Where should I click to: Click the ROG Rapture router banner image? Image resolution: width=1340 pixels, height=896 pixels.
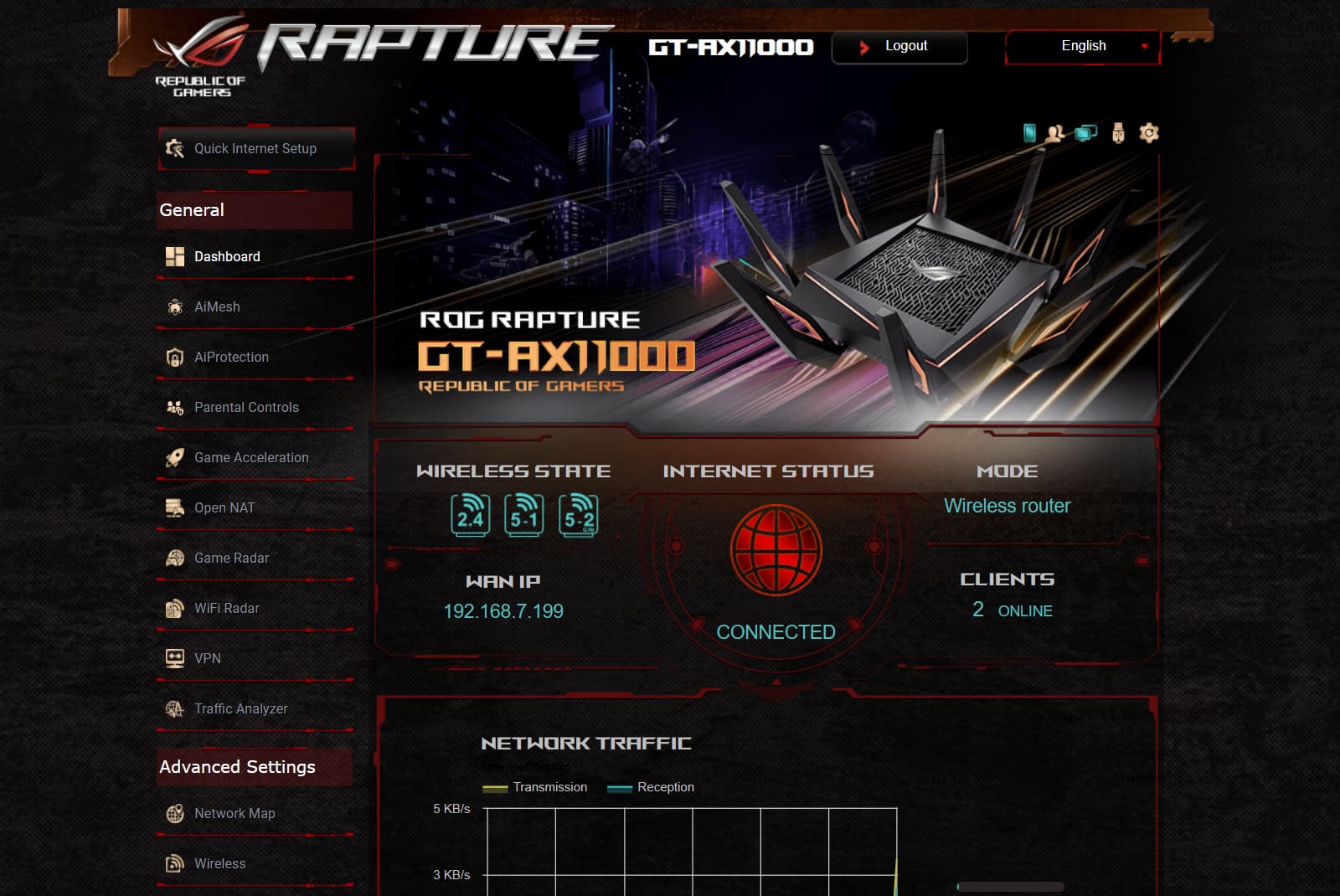766,289
